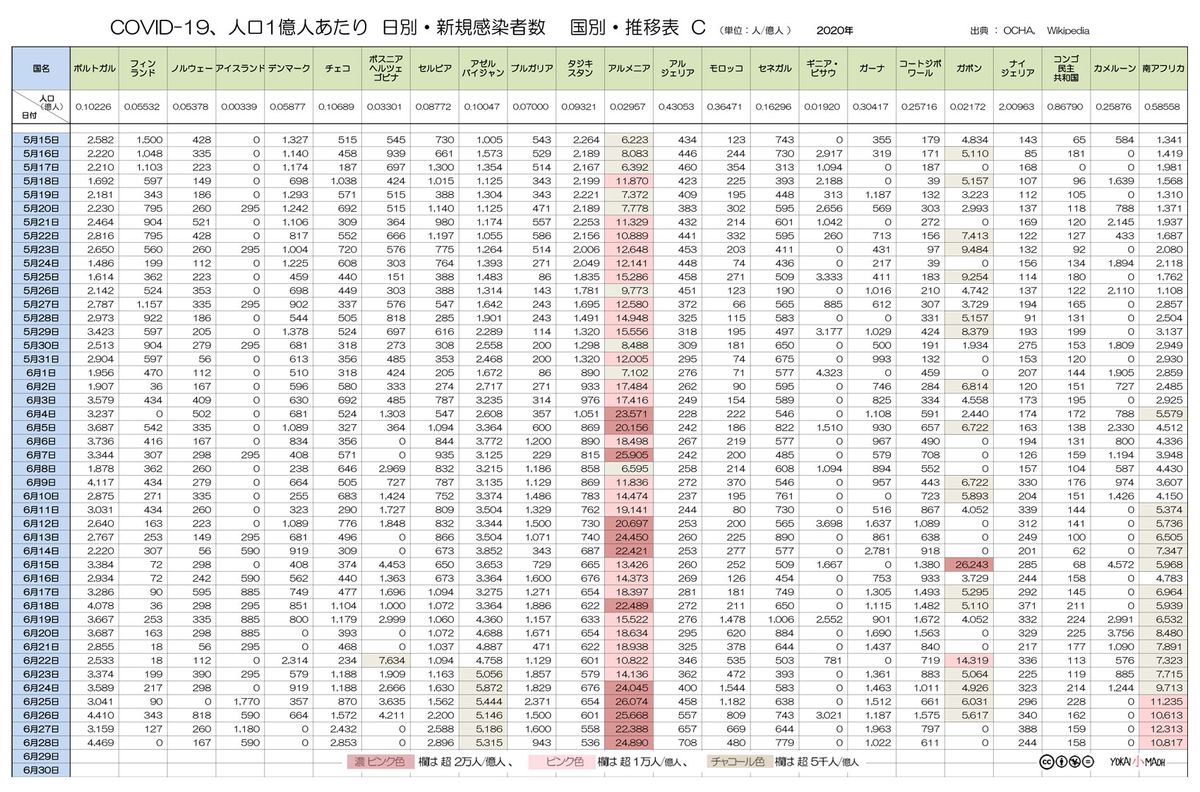Select the ガボン column header
This screenshot has height=792, width=1200.
click(x=970, y=67)
